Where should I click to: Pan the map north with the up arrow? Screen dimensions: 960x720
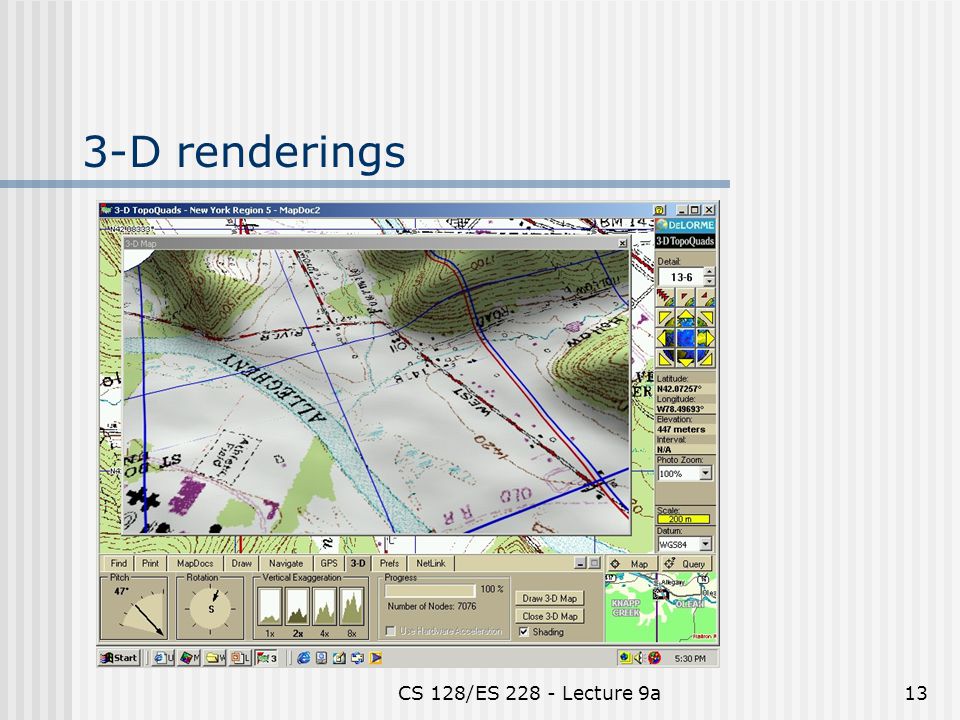686,317
